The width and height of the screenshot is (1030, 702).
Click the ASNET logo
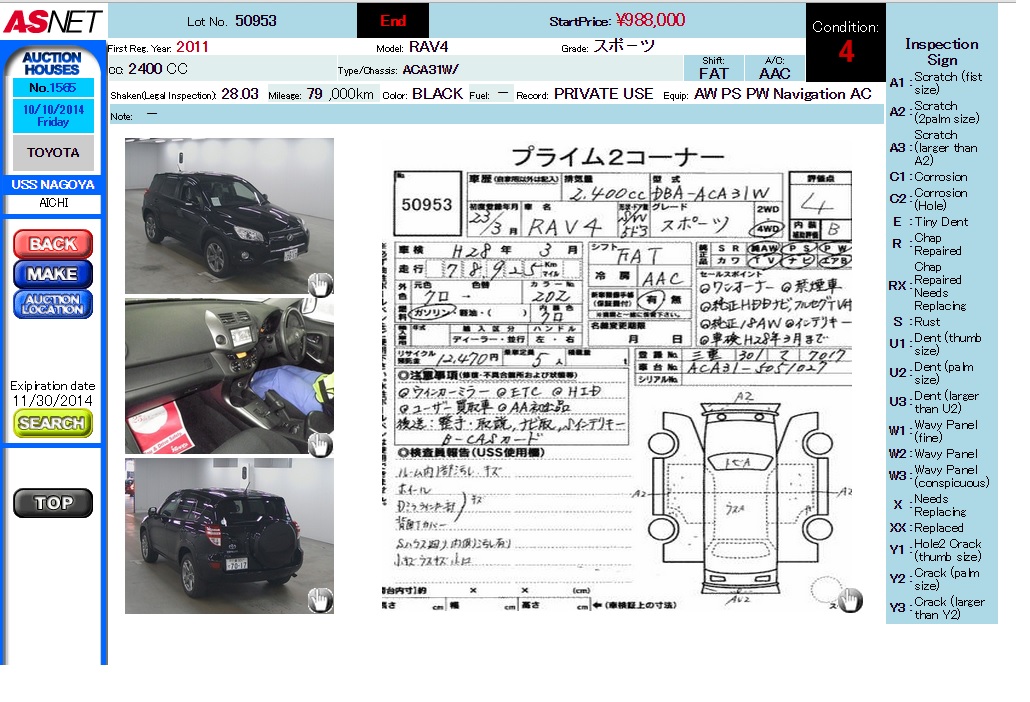pyautogui.click(x=52, y=21)
